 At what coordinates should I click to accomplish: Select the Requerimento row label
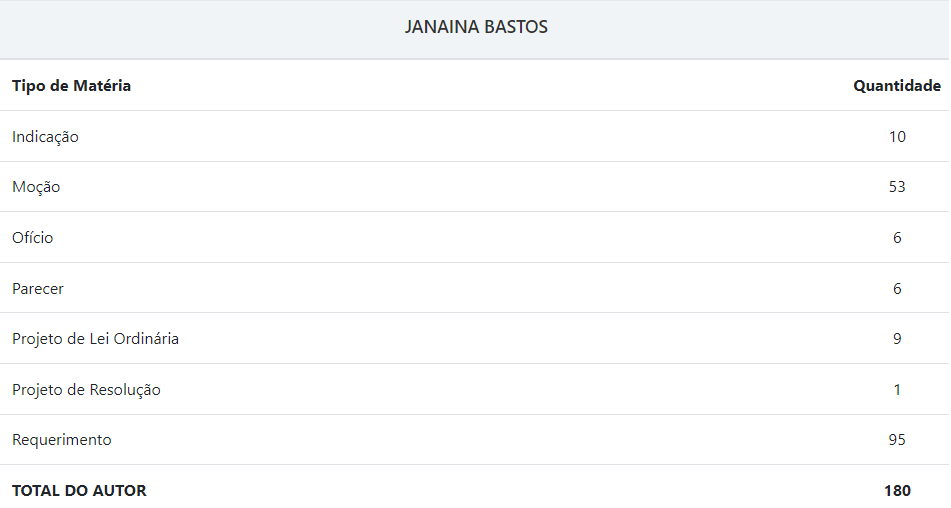[62, 440]
